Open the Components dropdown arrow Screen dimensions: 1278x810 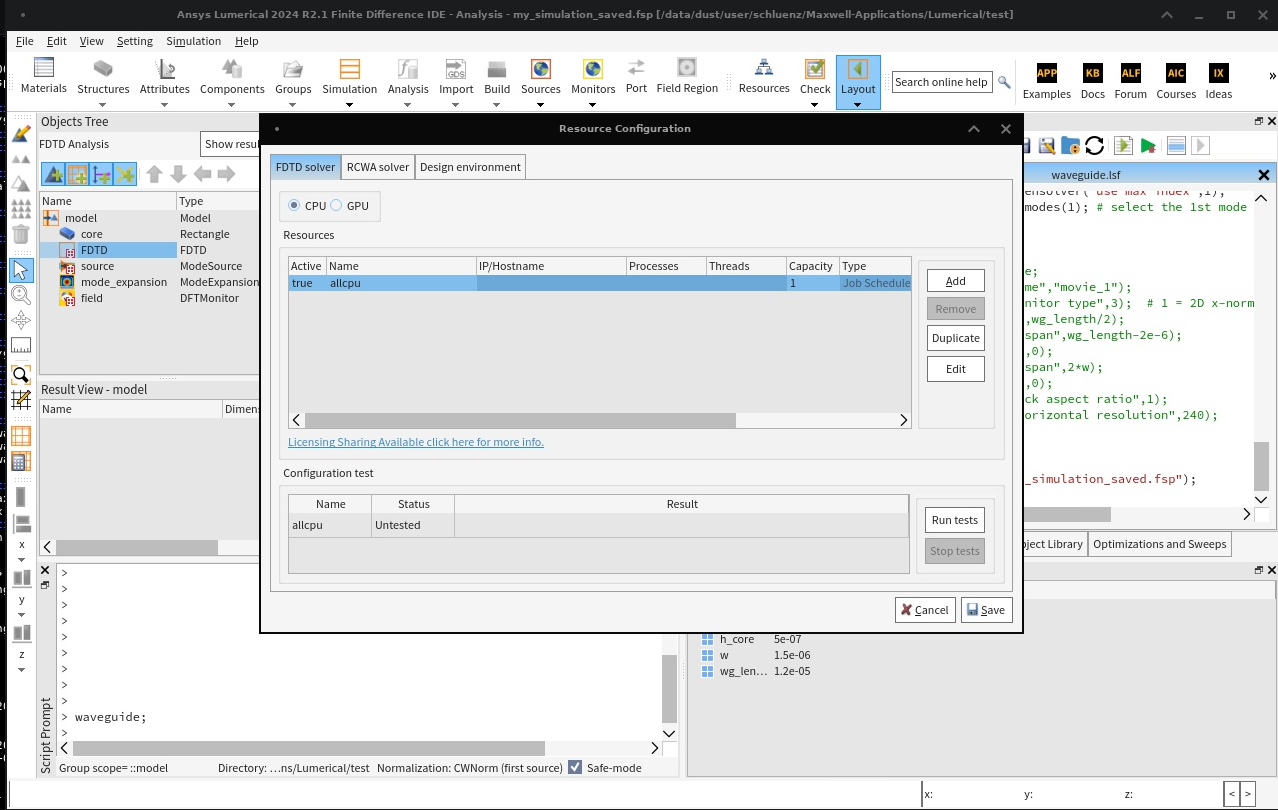(232, 103)
